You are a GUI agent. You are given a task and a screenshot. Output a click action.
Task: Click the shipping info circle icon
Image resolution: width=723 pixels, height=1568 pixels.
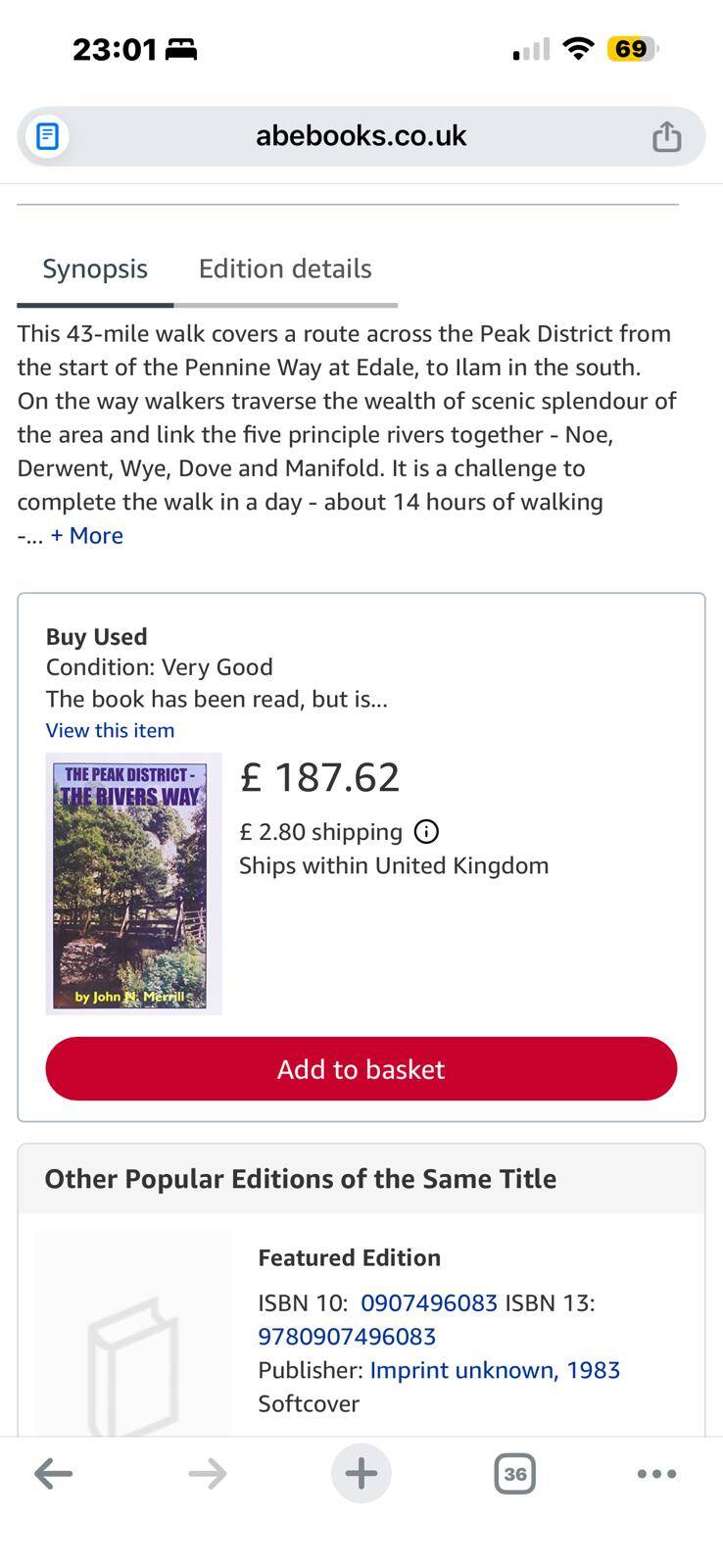point(426,832)
